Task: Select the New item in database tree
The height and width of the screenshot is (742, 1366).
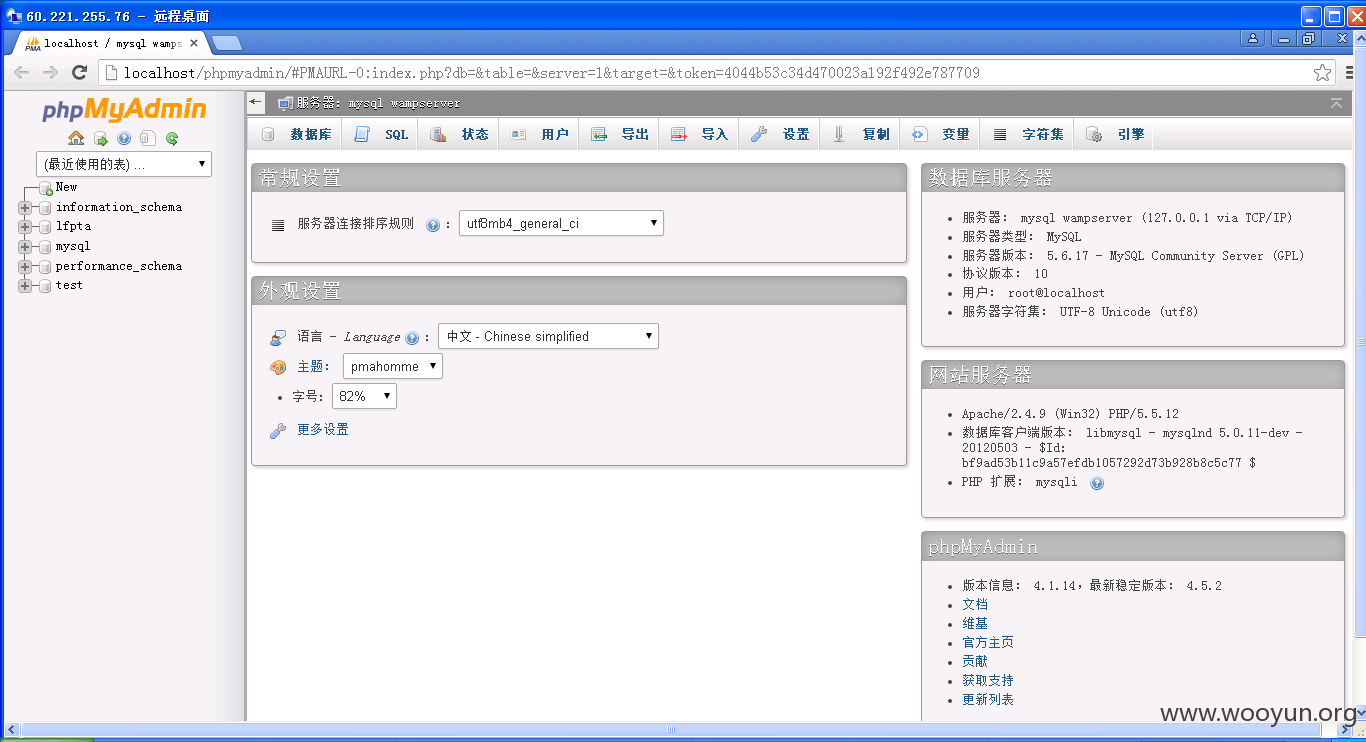Action: point(66,188)
